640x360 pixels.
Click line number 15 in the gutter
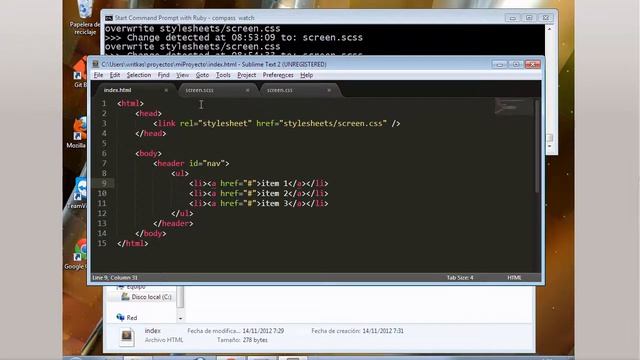coord(102,244)
